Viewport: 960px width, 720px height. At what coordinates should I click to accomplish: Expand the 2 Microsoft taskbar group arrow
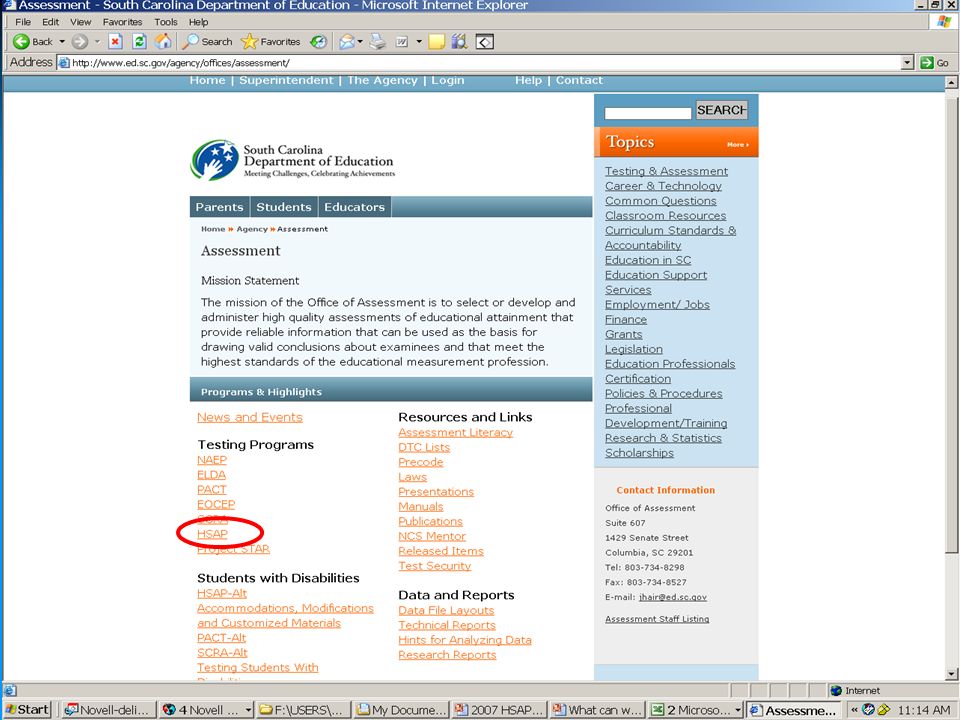point(738,710)
